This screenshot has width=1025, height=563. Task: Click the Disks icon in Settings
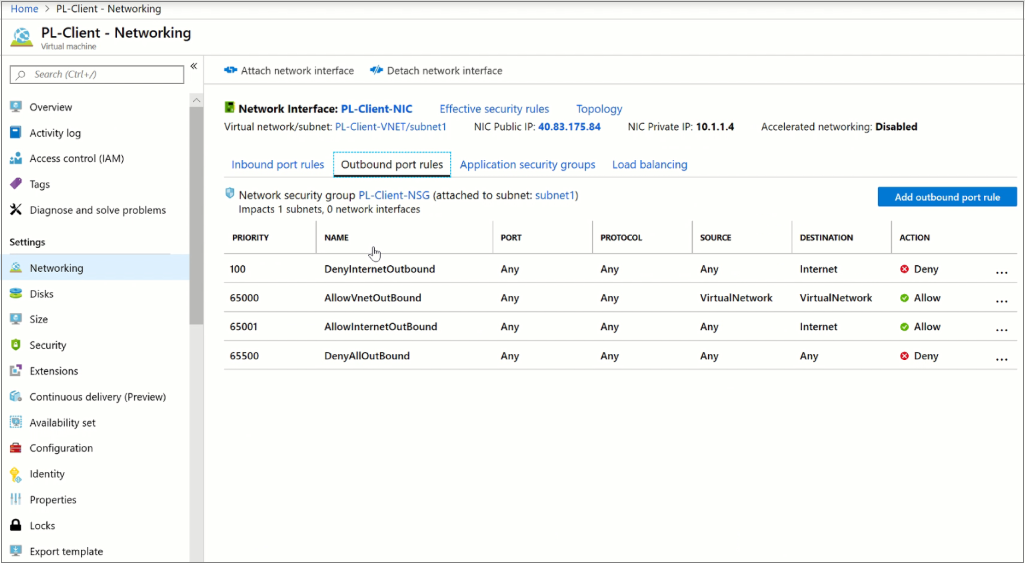[x=16, y=294]
